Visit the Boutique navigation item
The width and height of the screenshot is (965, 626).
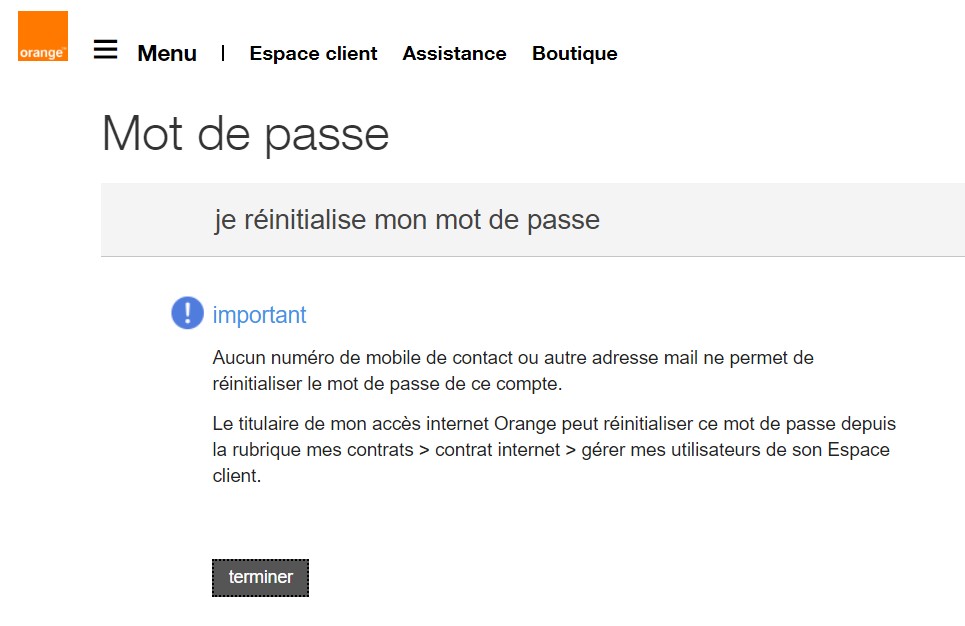pyautogui.click(x=574, y=54)
